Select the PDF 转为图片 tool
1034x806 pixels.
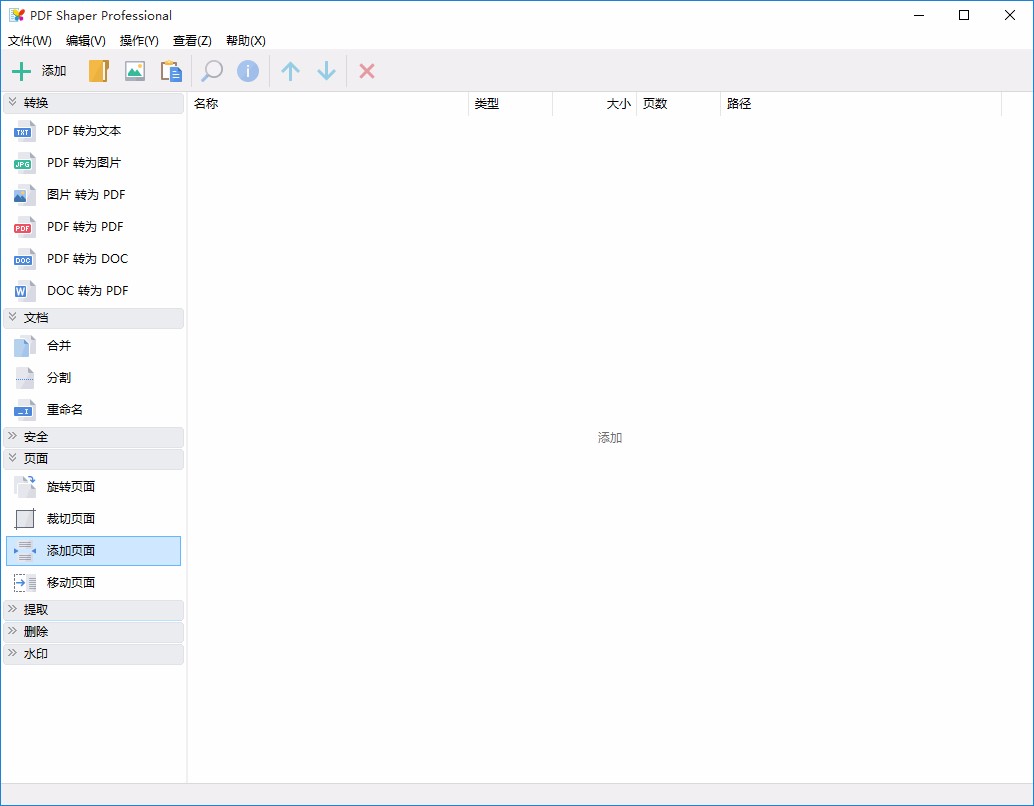pos(83,162)
